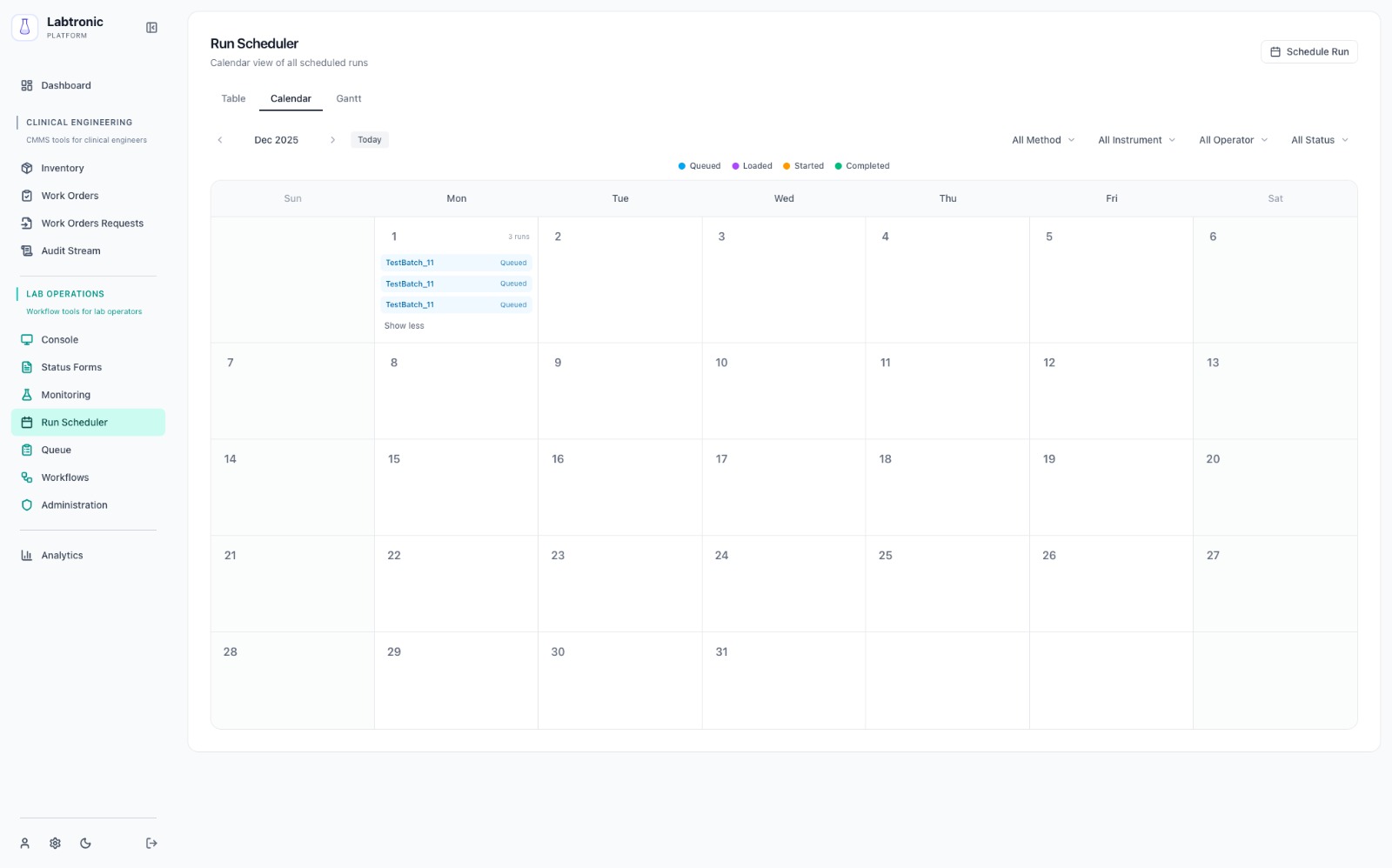Switch to the Table view tab
Image resolution: width=1392 pixels, height=868 pixels.
(232, 98)
